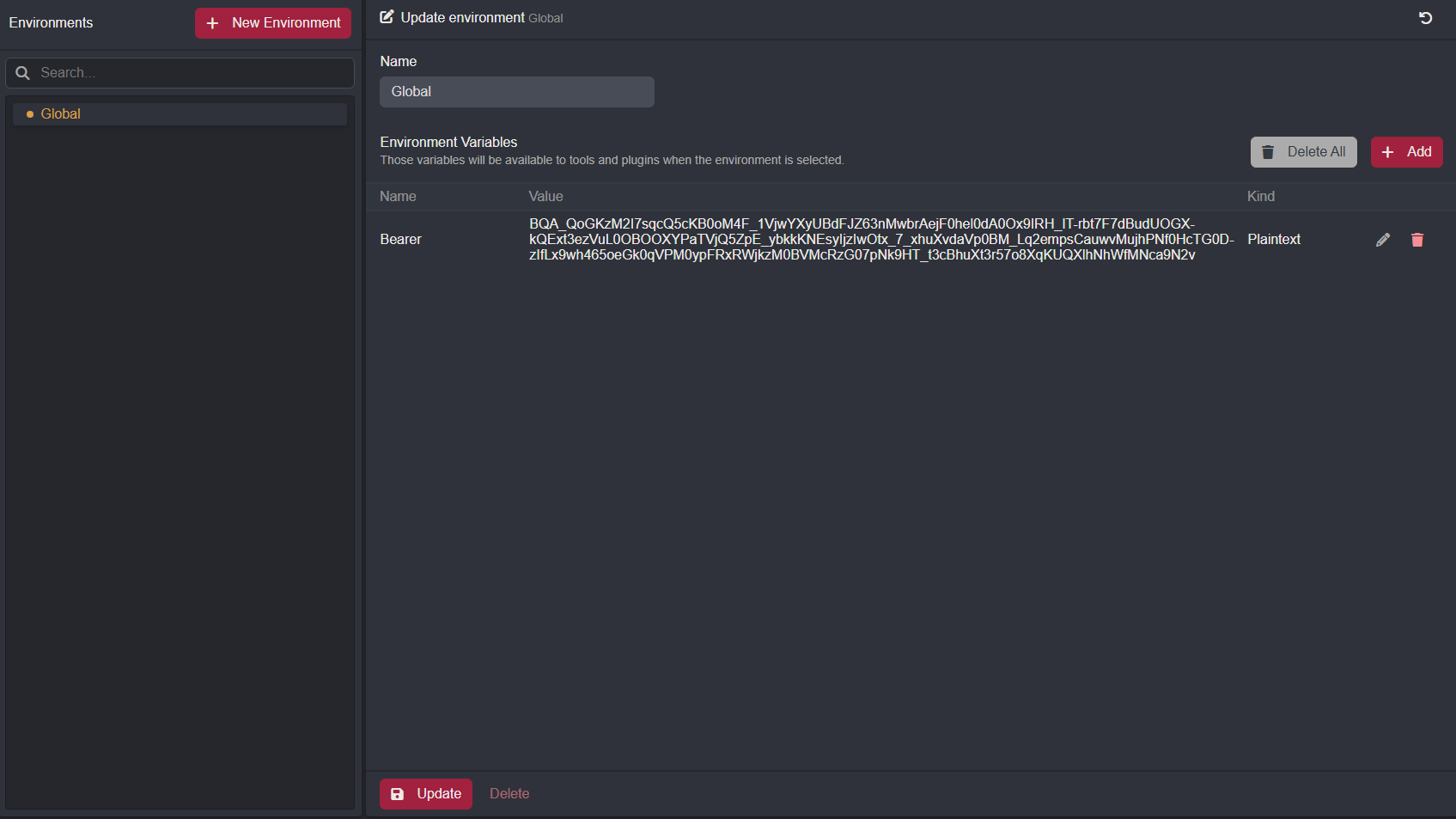Click the Bearer variable name cell

pos(400,239)
